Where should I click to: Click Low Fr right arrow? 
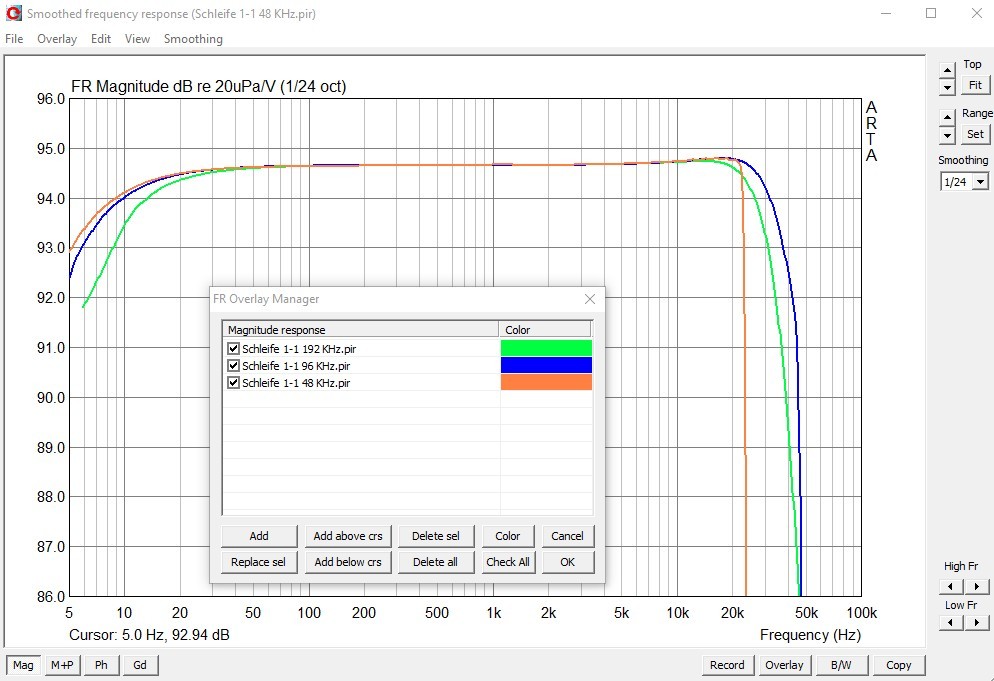[976, 623]
